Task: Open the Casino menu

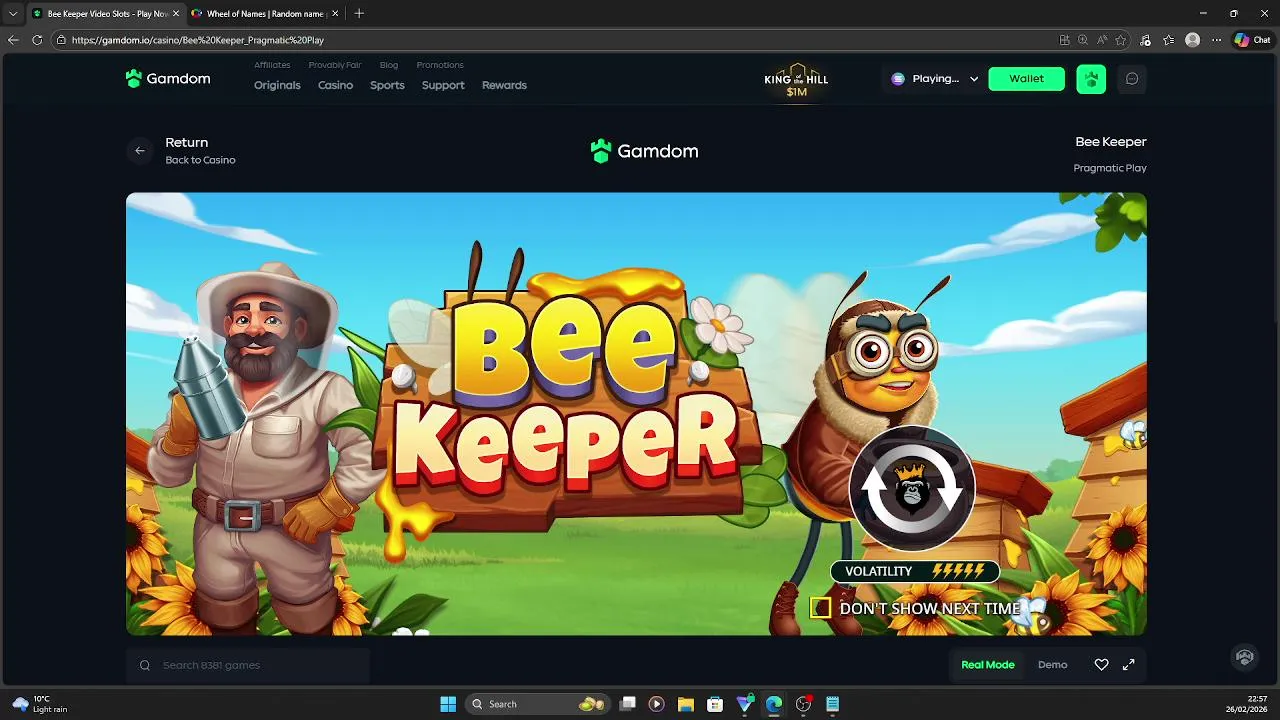Action: [x=335, y=85]
